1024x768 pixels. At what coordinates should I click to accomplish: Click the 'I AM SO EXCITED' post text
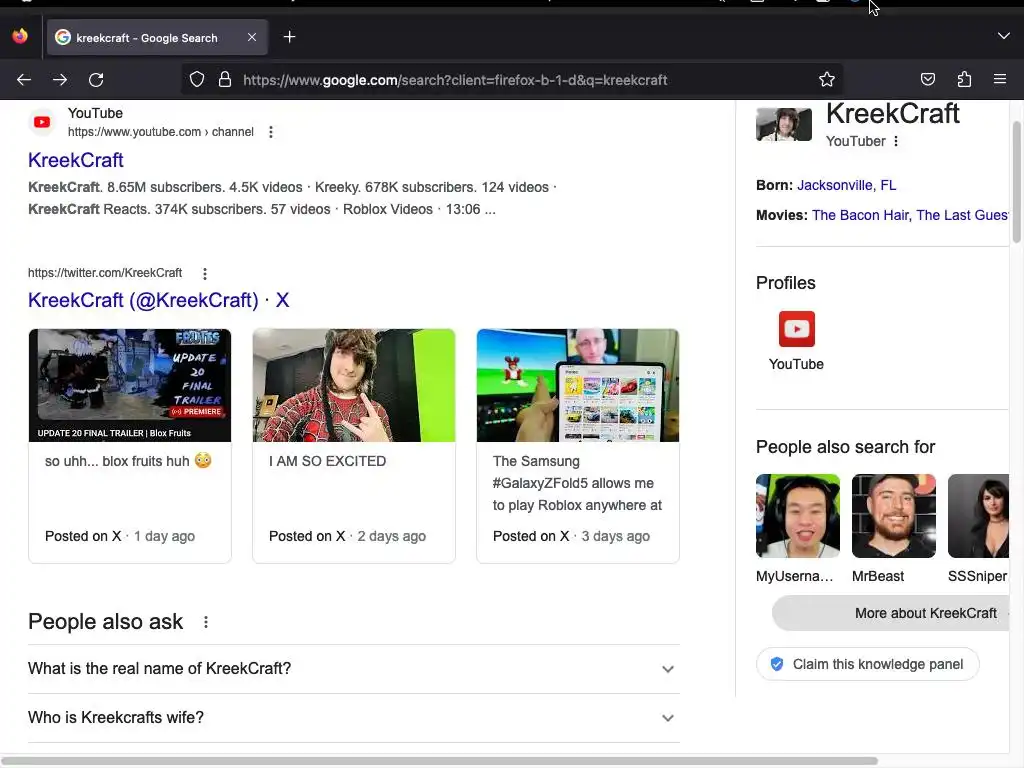[327, 461]
